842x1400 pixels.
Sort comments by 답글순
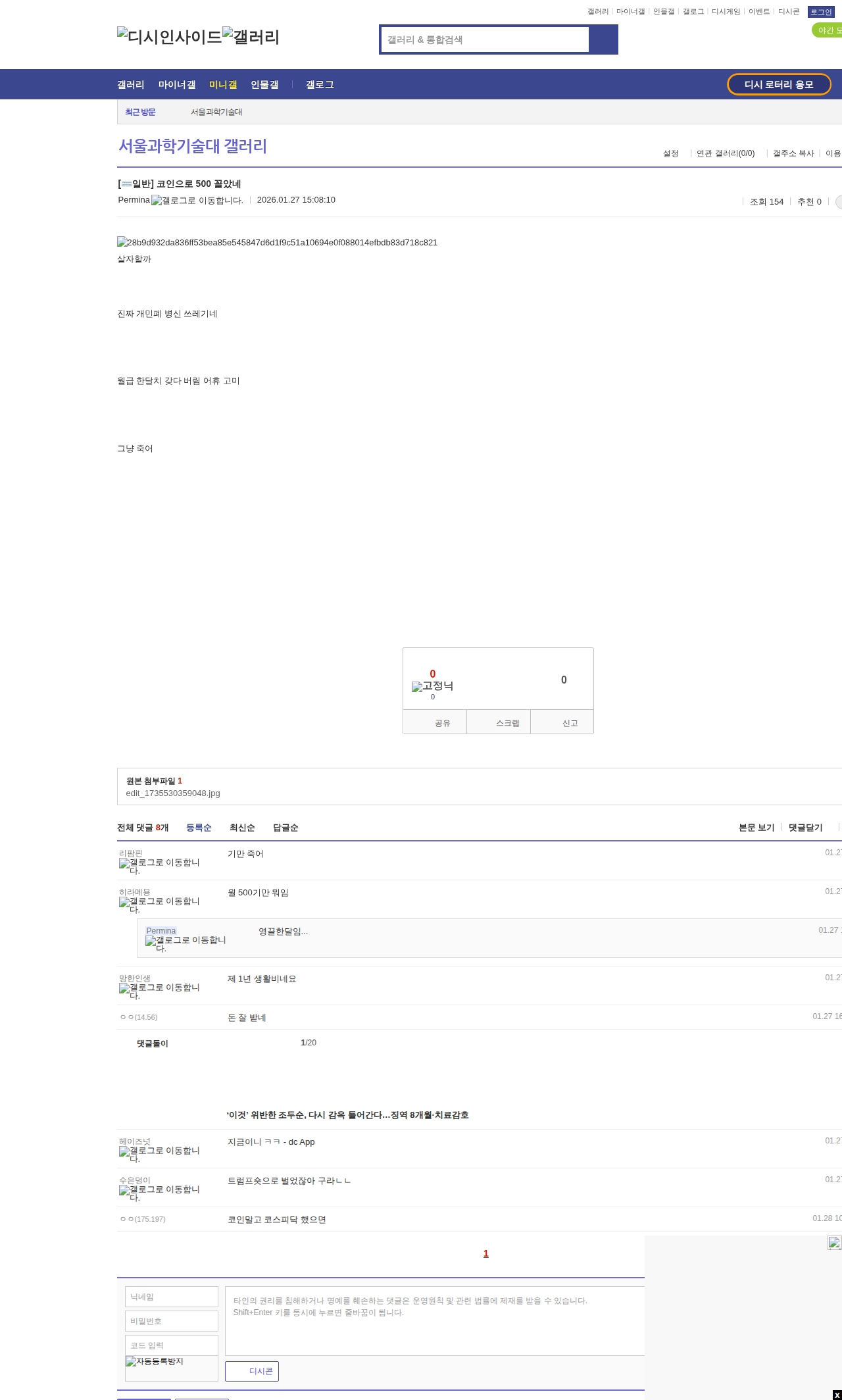pyautogui.click(x=285, y=828)
